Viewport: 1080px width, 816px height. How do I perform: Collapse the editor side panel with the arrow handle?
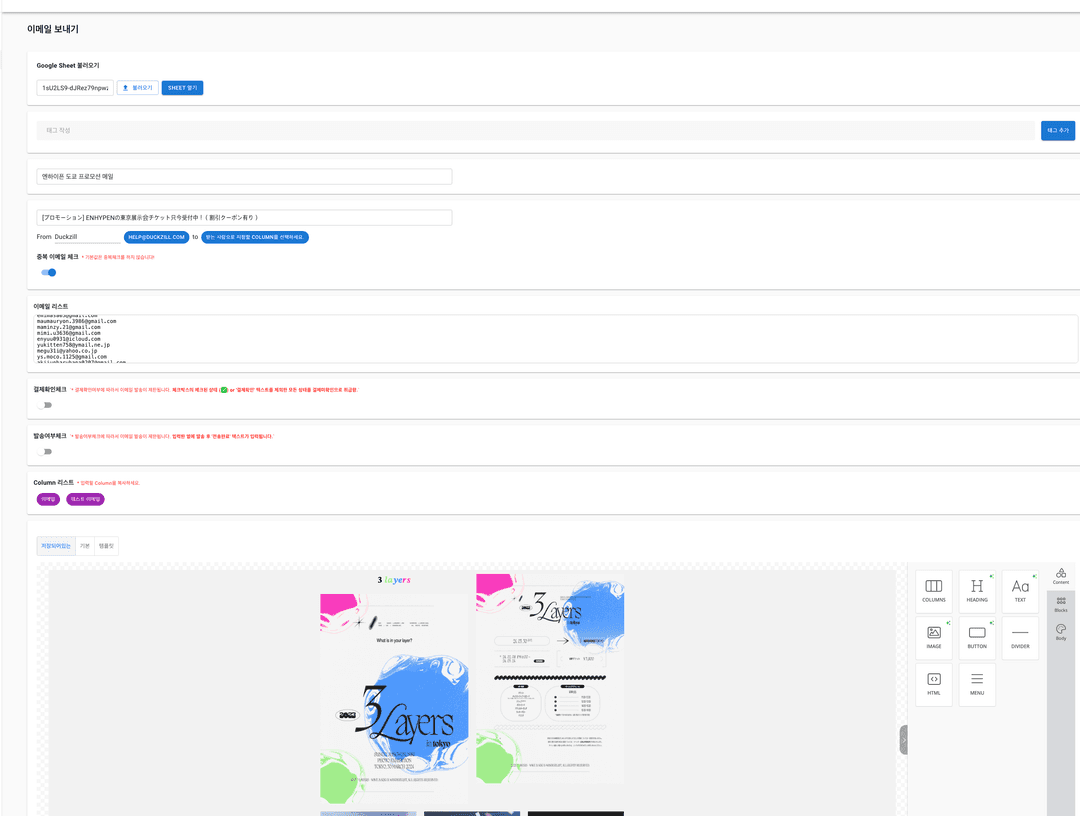click(x=903, y=740)
